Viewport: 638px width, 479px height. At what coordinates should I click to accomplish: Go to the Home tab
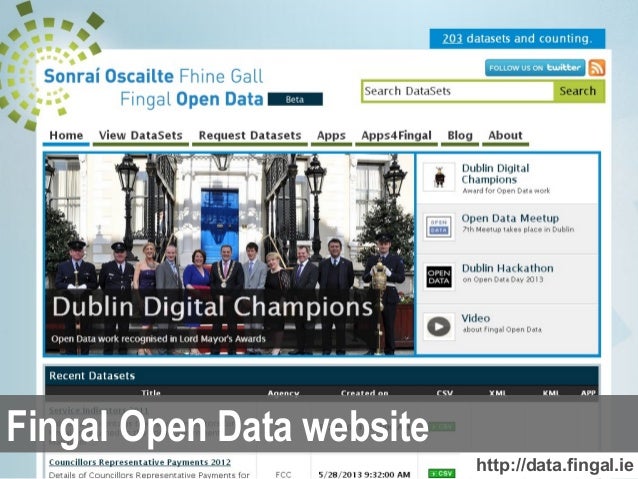pyautogui.click(x=66, y=136)
